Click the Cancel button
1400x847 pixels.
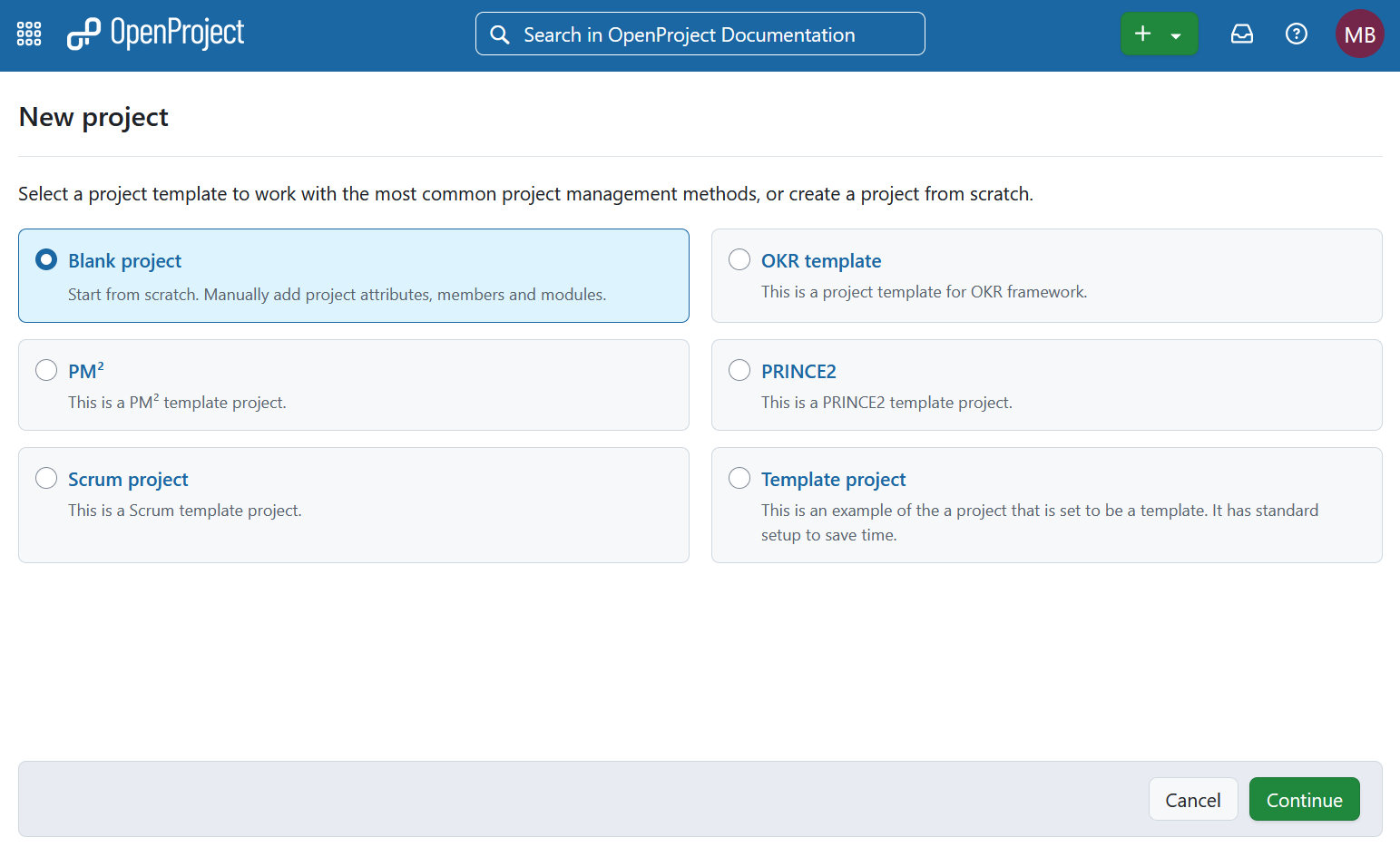point(1193,799)
